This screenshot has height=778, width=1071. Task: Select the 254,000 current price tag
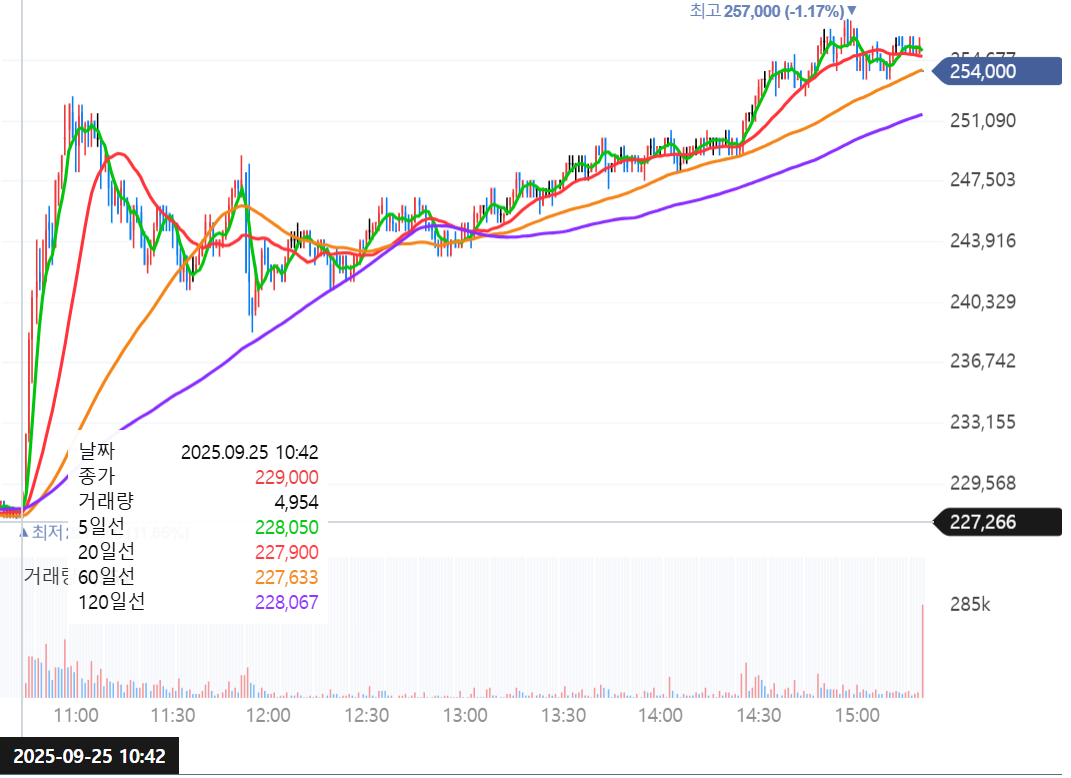point(997,71)
